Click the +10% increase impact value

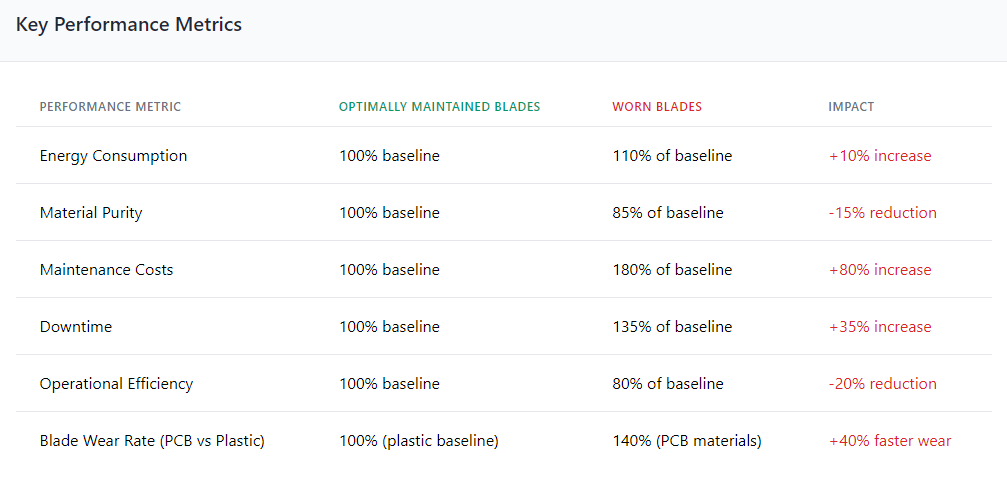coord(879,156)
